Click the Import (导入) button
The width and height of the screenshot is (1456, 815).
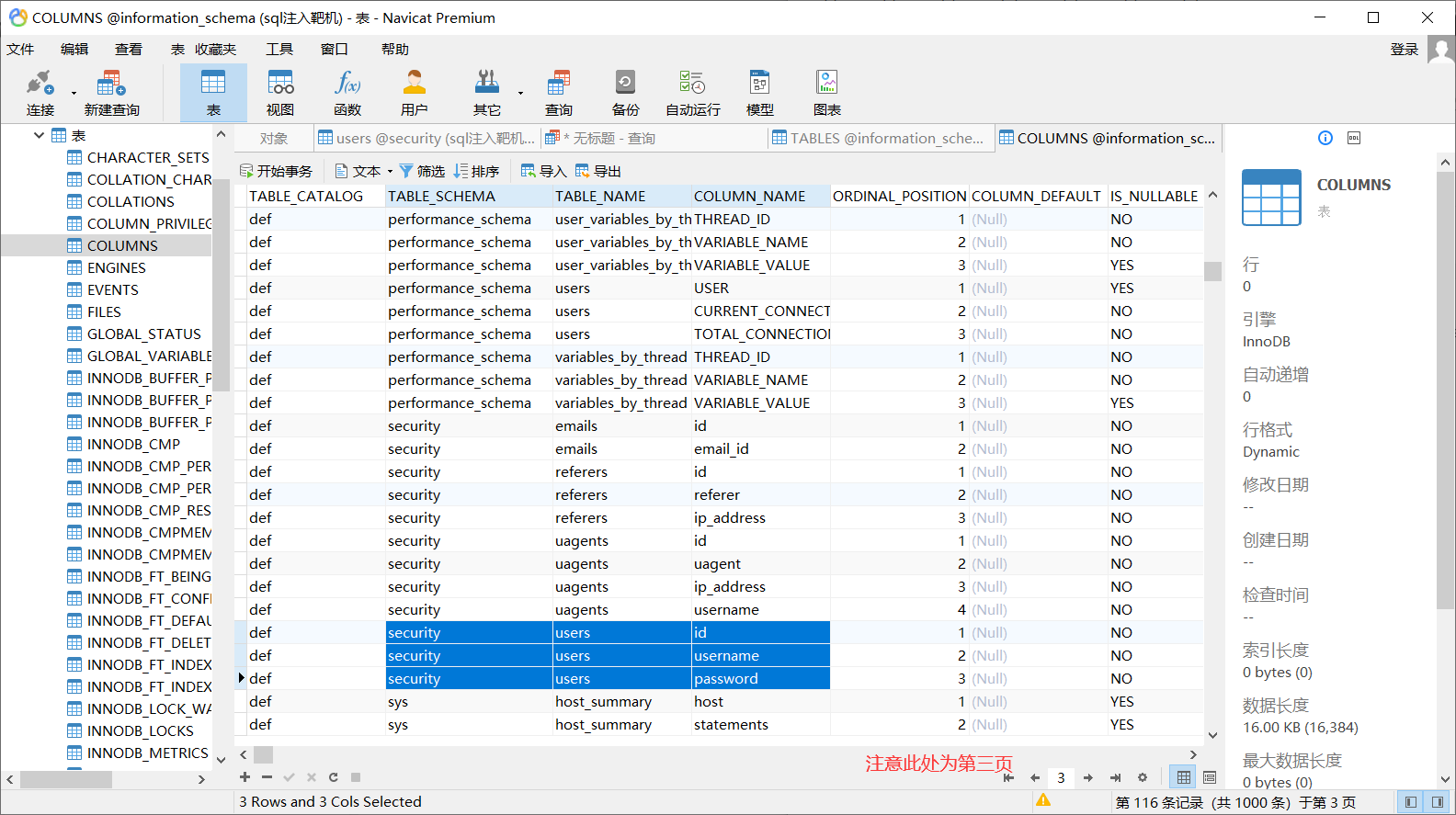pos(543,171)
